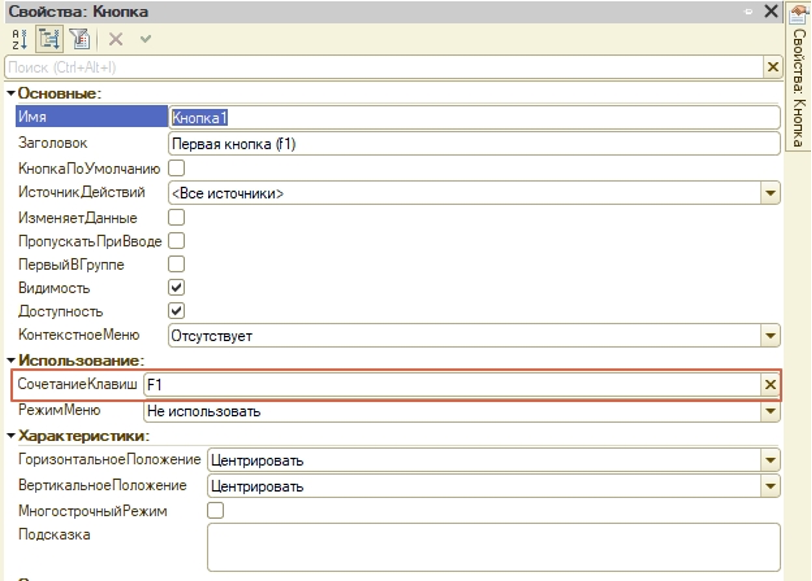
Task: Click the pin icon in the title bar
Action: [x=748, y=11]
